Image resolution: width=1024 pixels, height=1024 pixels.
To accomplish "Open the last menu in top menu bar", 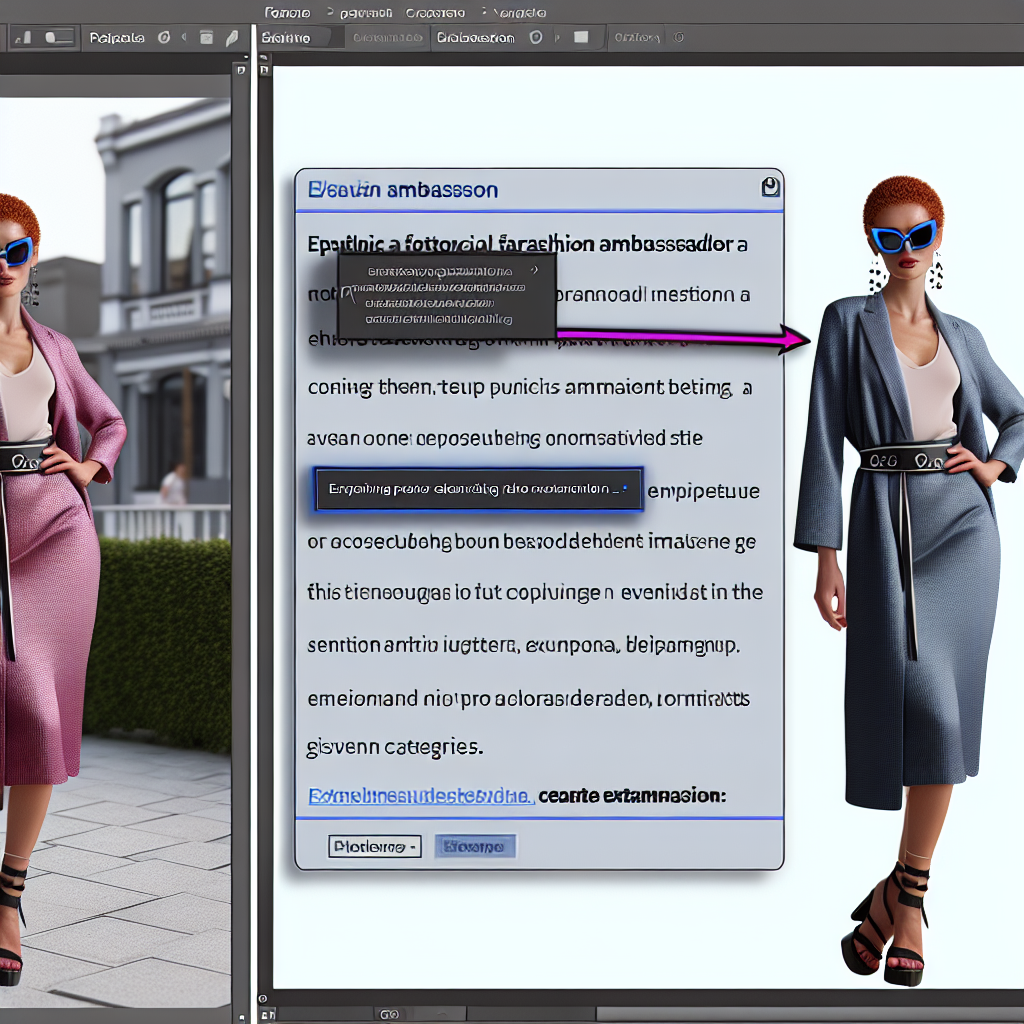I will click(519, 13).
